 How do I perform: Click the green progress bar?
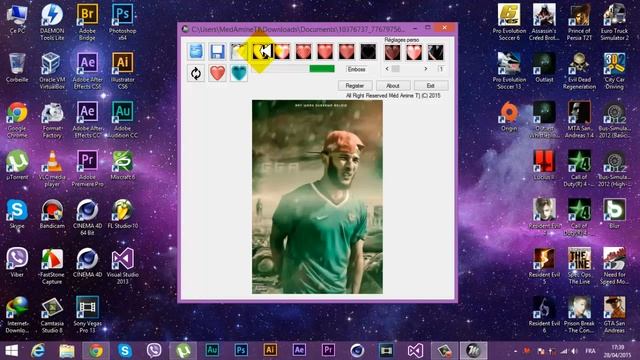click(x=322, y=69)
